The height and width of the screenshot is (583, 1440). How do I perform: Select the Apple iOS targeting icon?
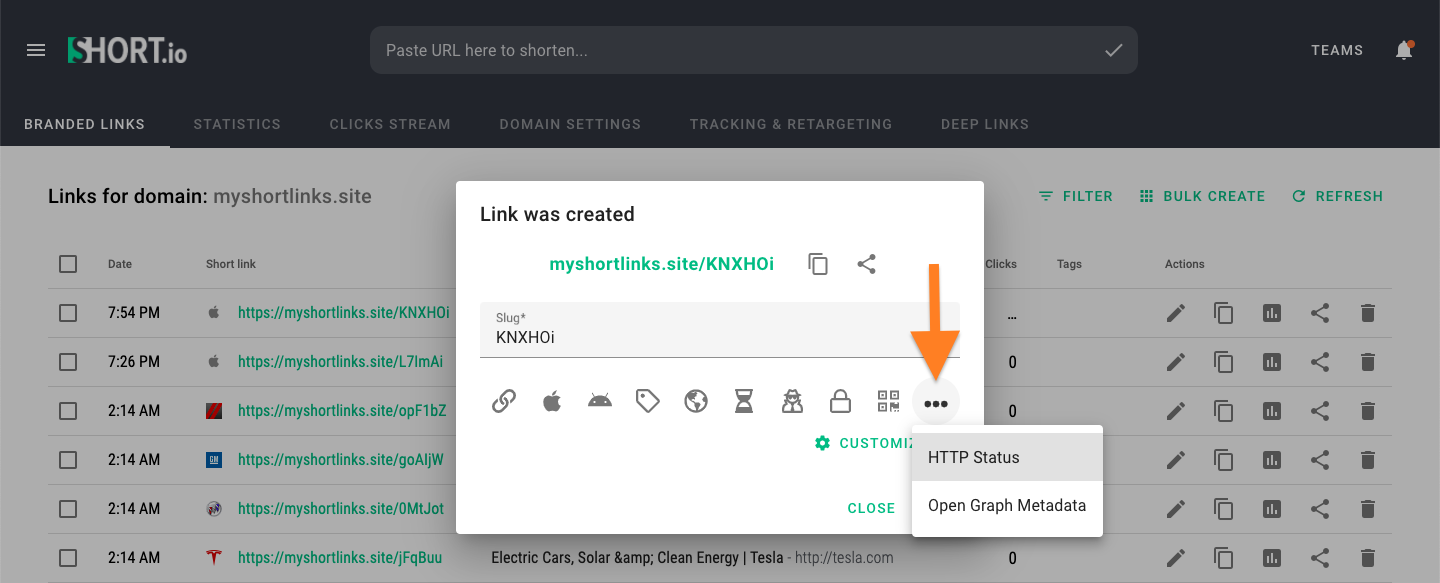[x=551, y=400]
